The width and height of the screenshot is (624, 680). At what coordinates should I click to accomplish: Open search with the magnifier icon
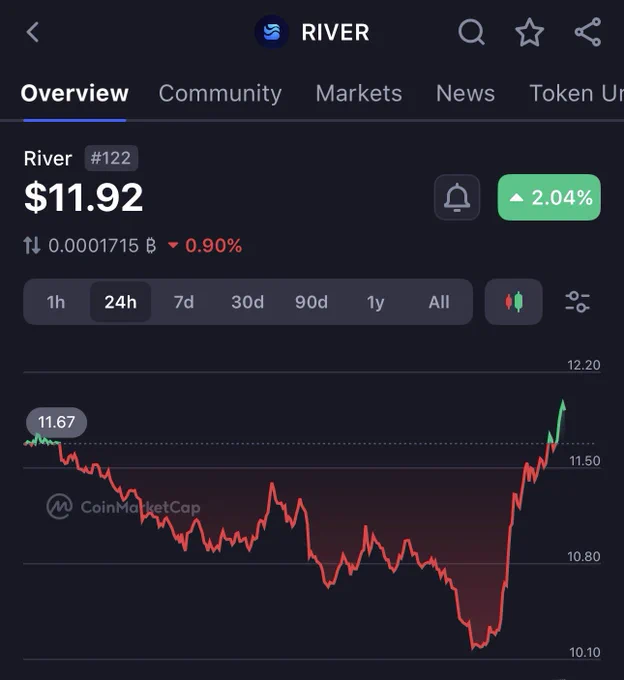point(471,32)
